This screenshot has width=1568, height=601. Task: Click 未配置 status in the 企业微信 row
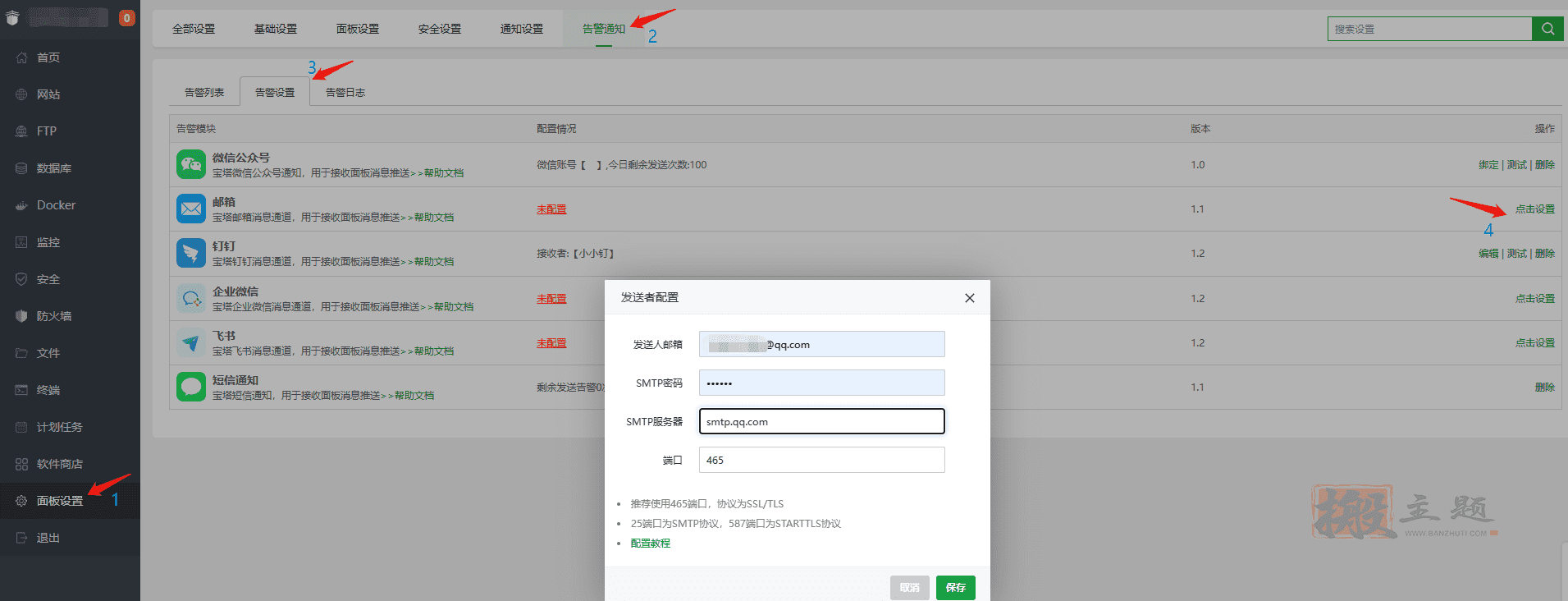coord(551,299)
